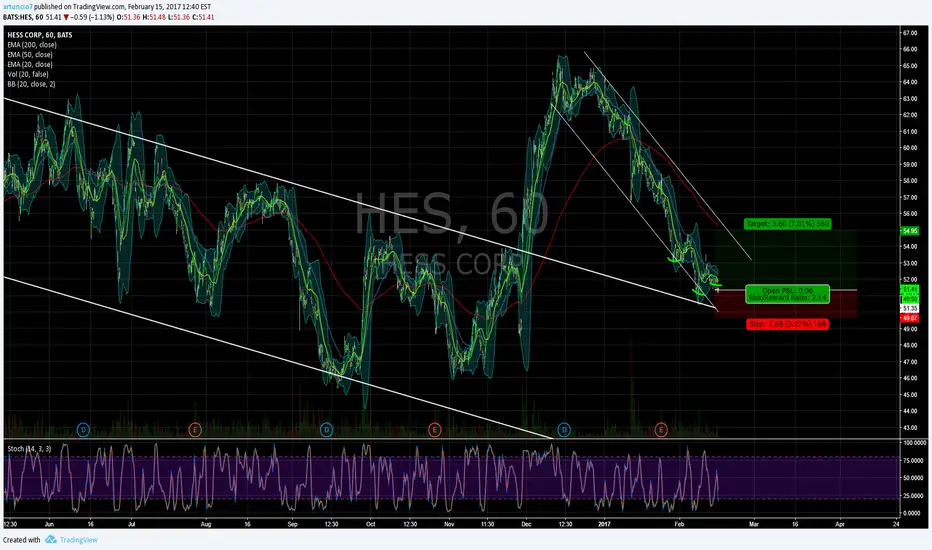Click the EMA (50, close) indicator label
Image resolution: width=932 pixels, height=550 pixels.
(x=30, y=55)
